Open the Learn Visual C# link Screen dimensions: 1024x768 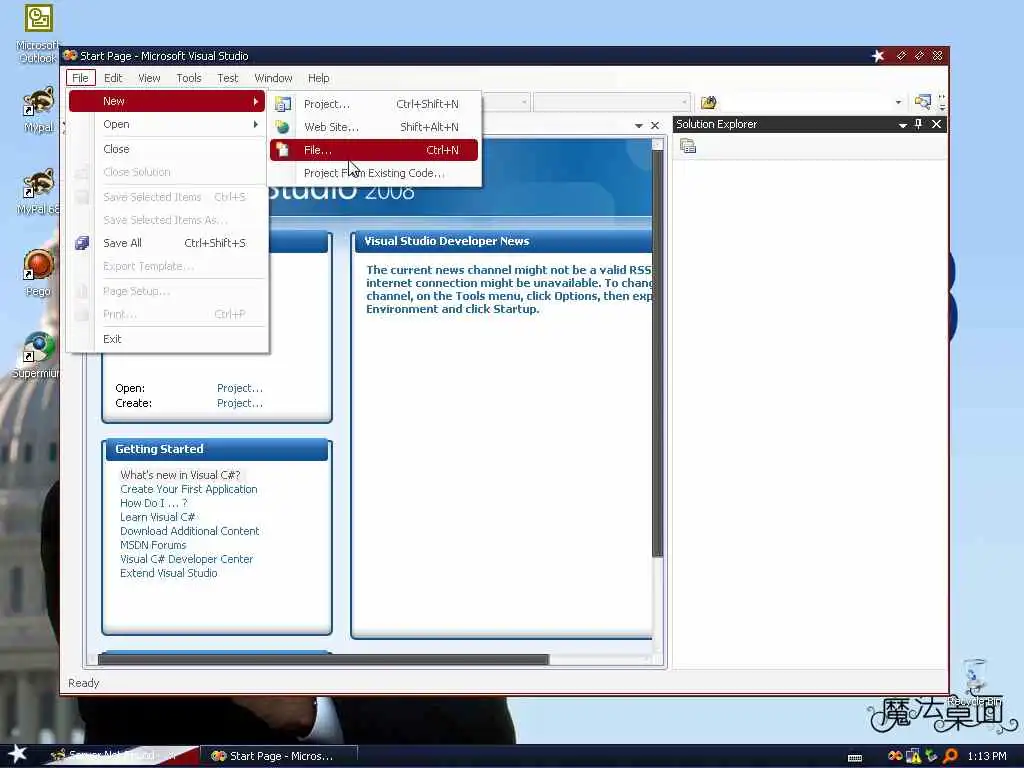tap(157, 517)
